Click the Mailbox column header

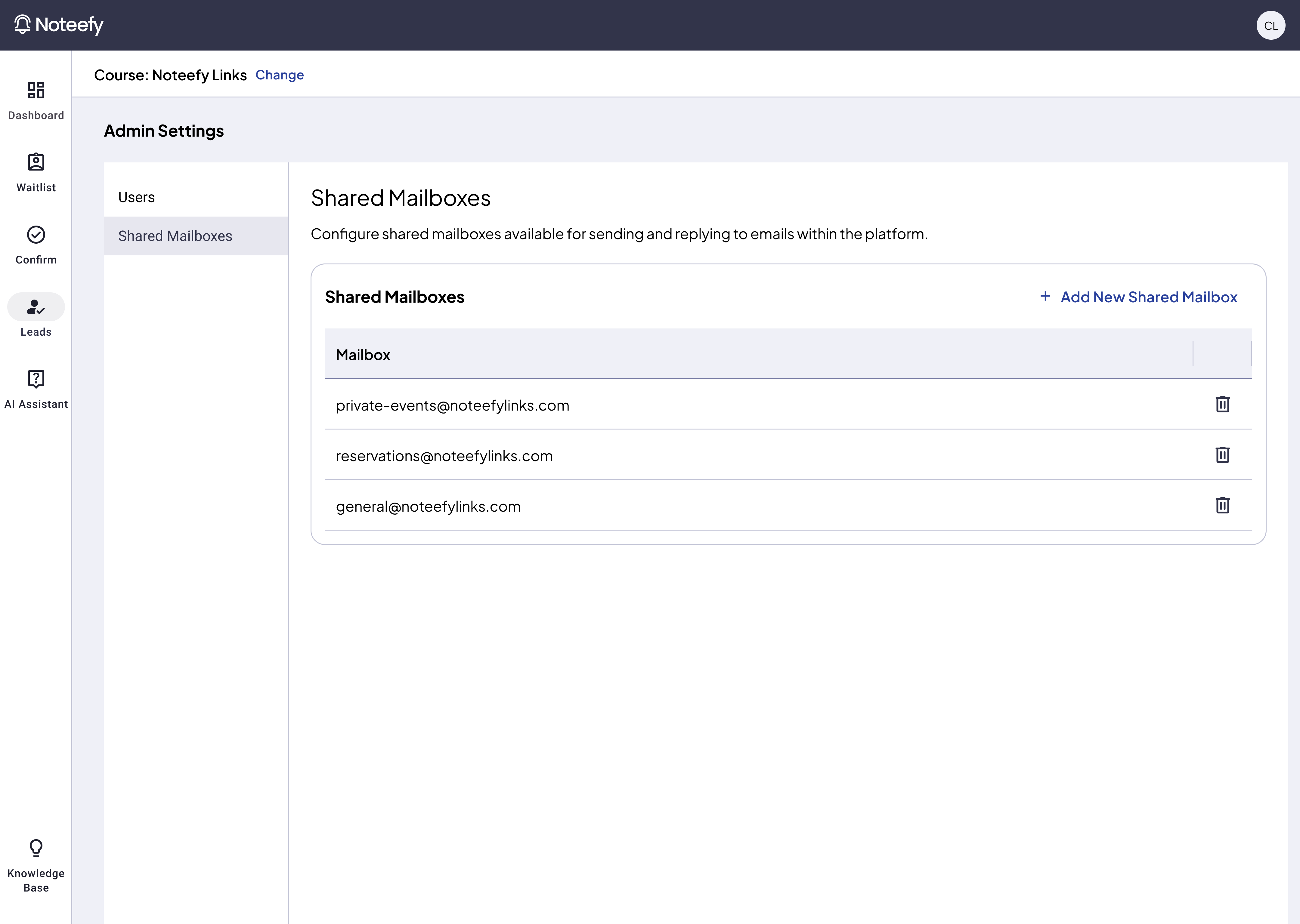pos(363,355)
